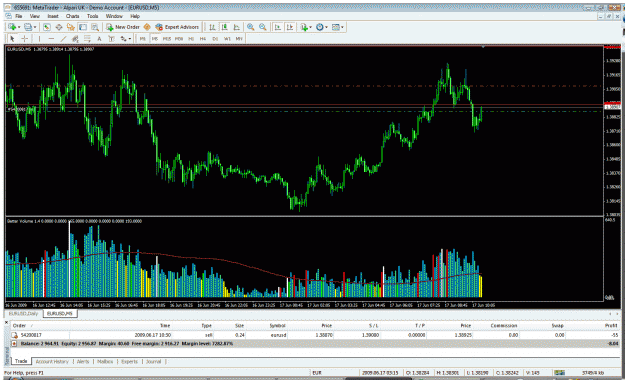Select the Horizontal Line drawing tool
The height and width of the screenshot is (380, 625).
coord(51,39)
